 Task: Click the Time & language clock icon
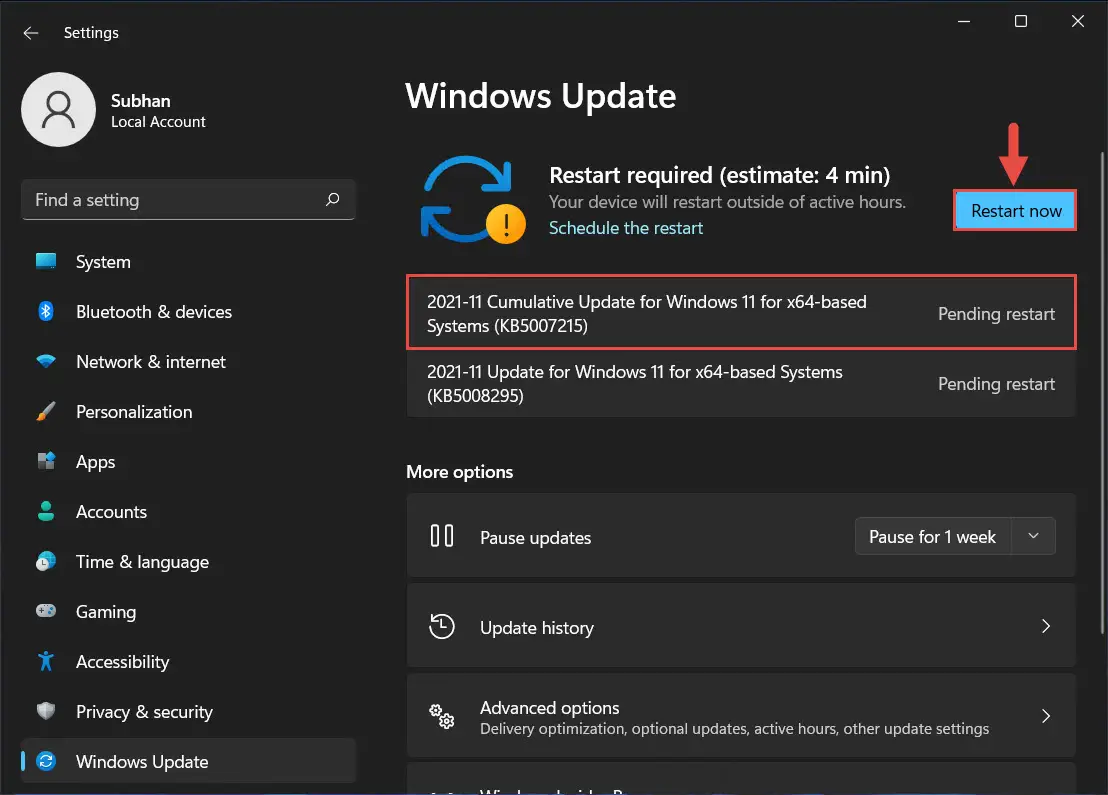(46, 561)
